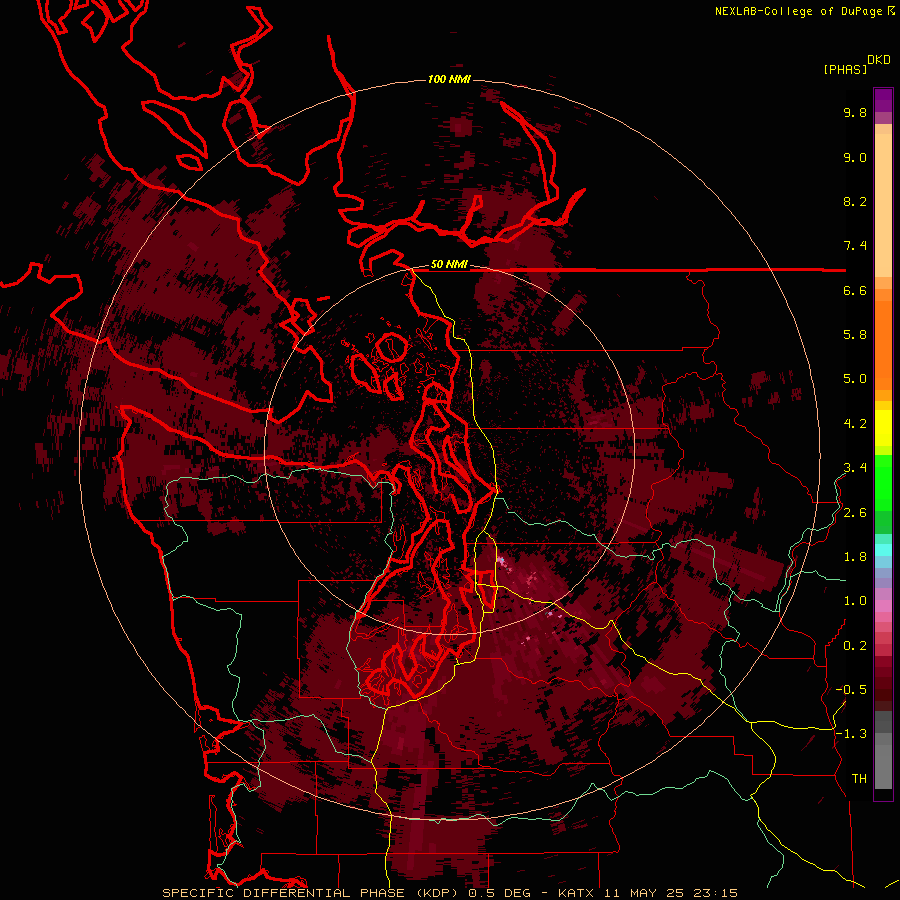This screenshot has height=900, width=900.
Task: Click the light peach segment of the color bar
Action: pyautogui.click(x=883, y=205)
